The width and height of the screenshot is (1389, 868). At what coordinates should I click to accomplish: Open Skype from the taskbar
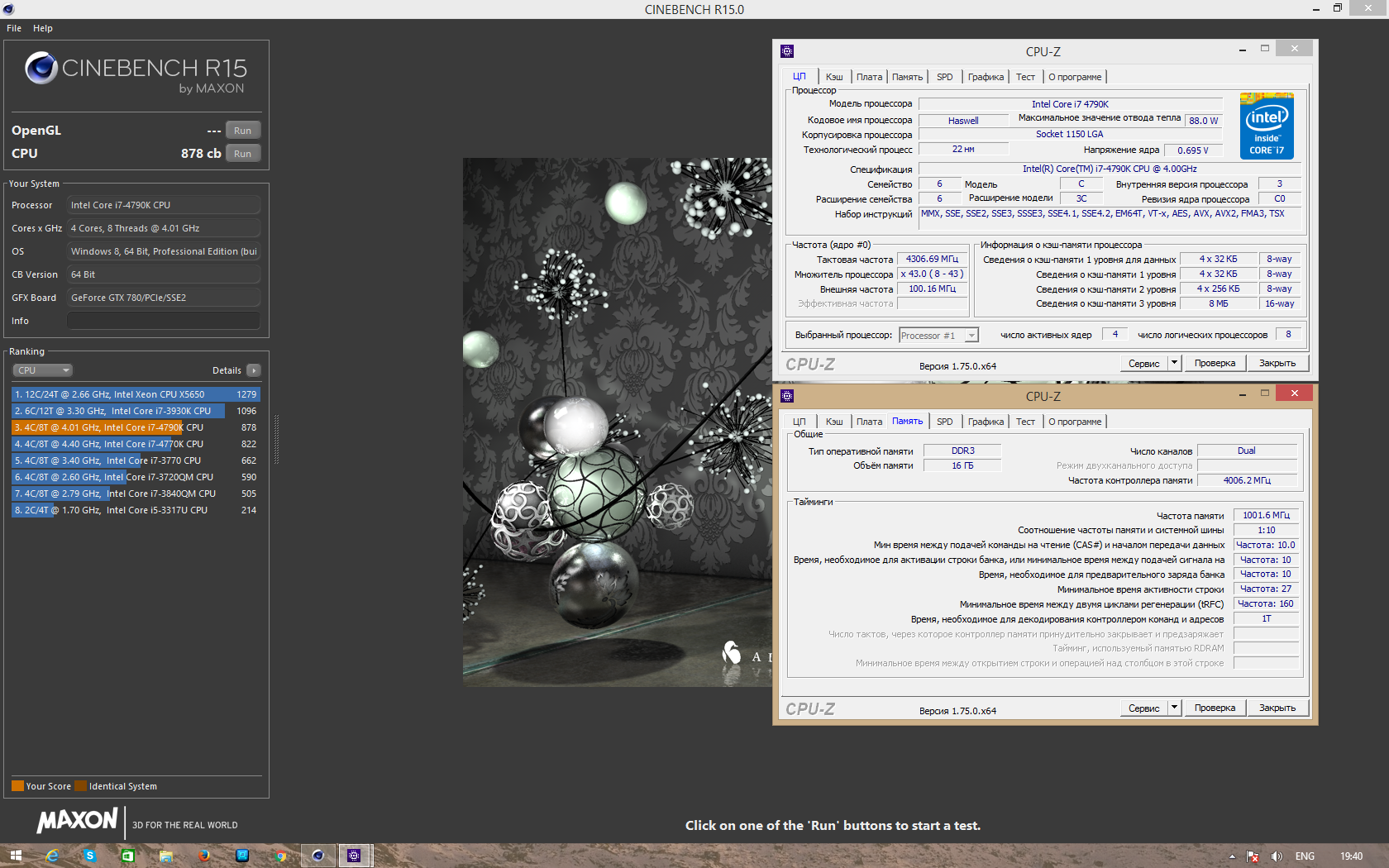point(89,856)
